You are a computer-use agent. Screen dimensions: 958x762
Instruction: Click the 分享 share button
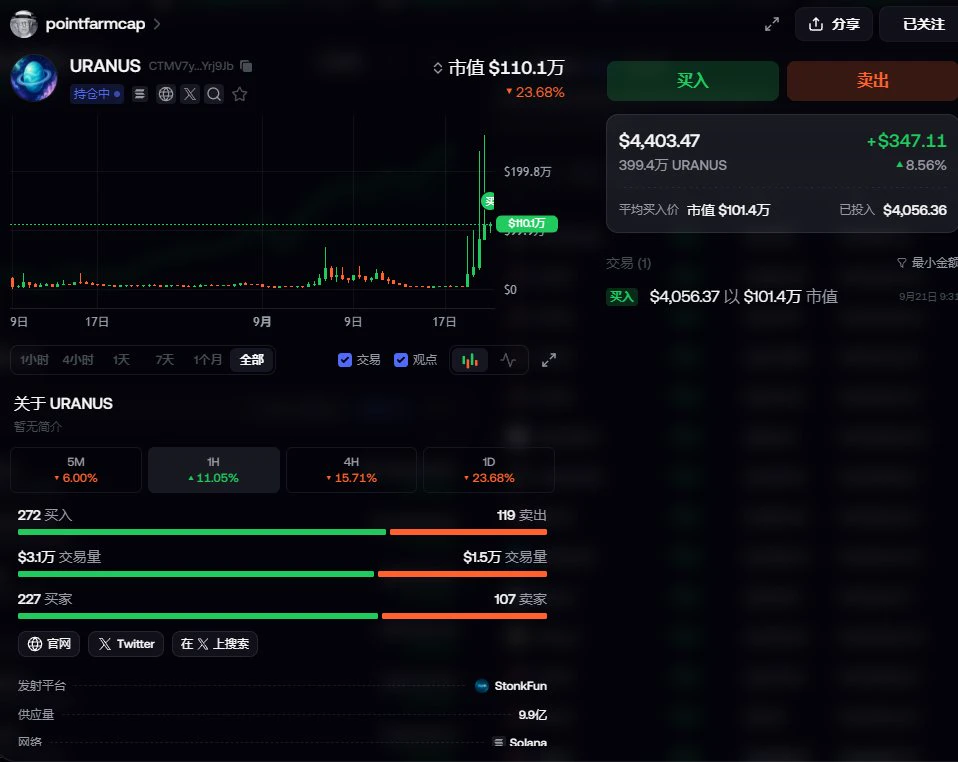click(833, 24)
